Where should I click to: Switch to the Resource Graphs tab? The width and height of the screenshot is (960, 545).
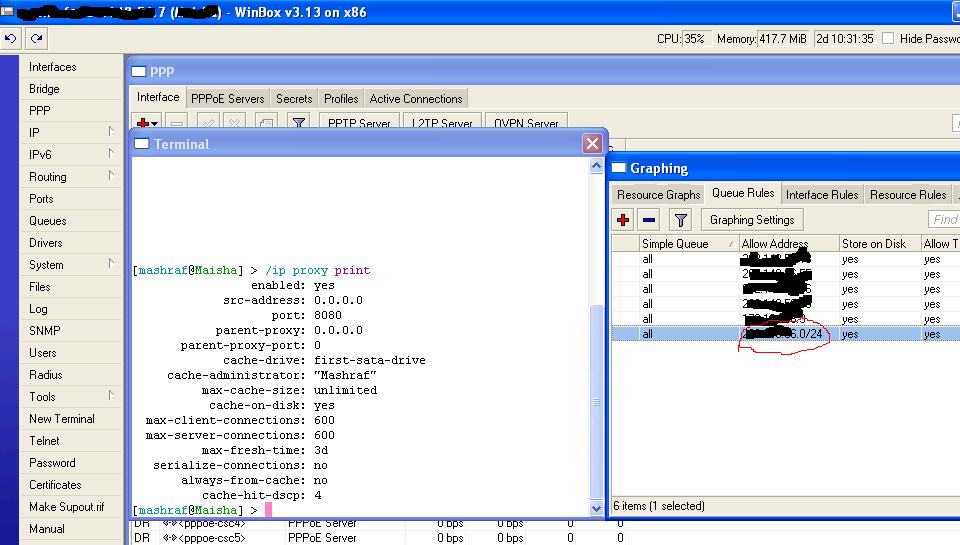click(x=658, y=195)
